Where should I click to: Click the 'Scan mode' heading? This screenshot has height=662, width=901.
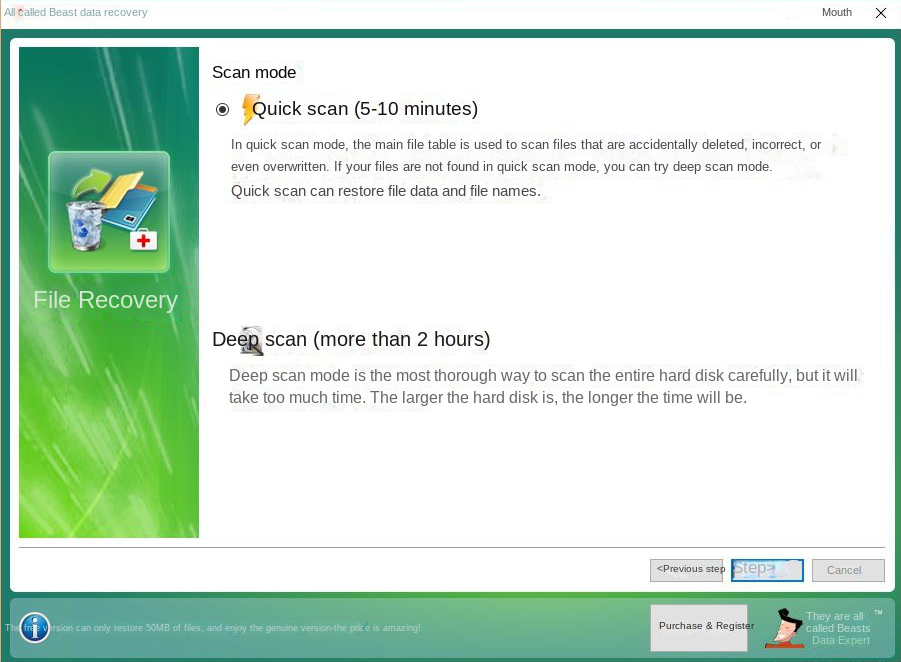point(253,72)
